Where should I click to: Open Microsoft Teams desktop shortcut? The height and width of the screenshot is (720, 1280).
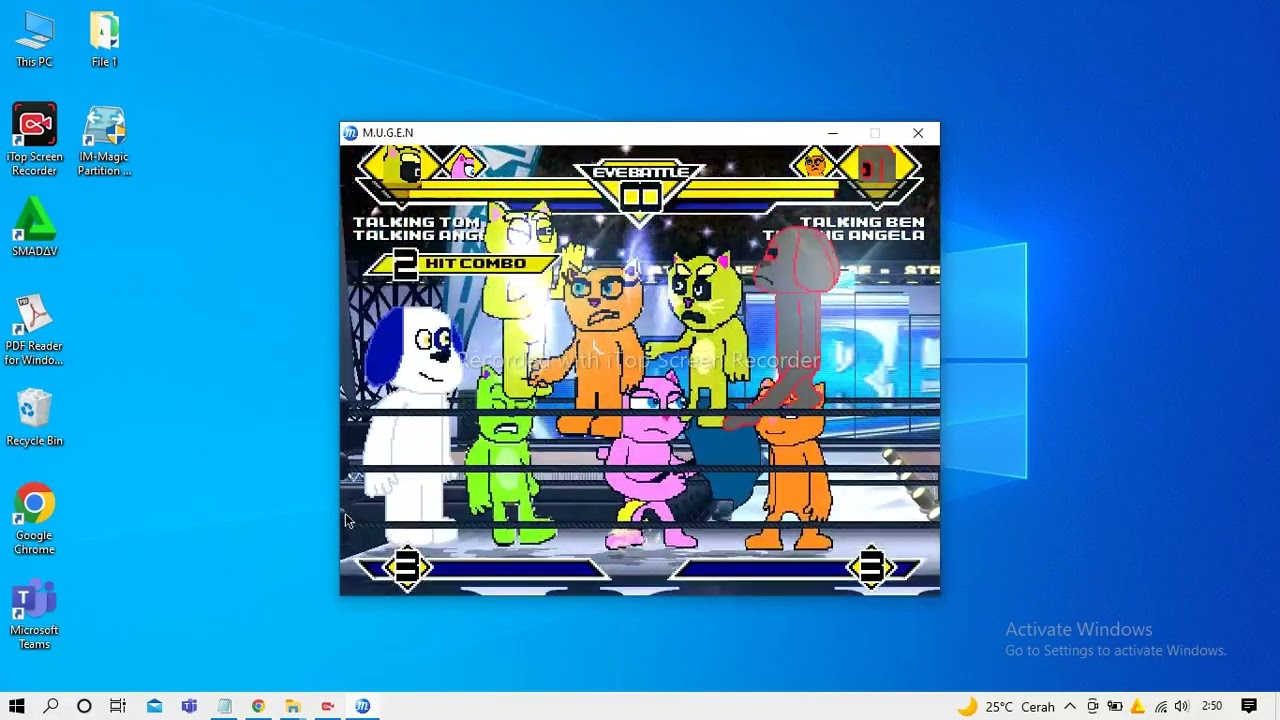(34, 616)
